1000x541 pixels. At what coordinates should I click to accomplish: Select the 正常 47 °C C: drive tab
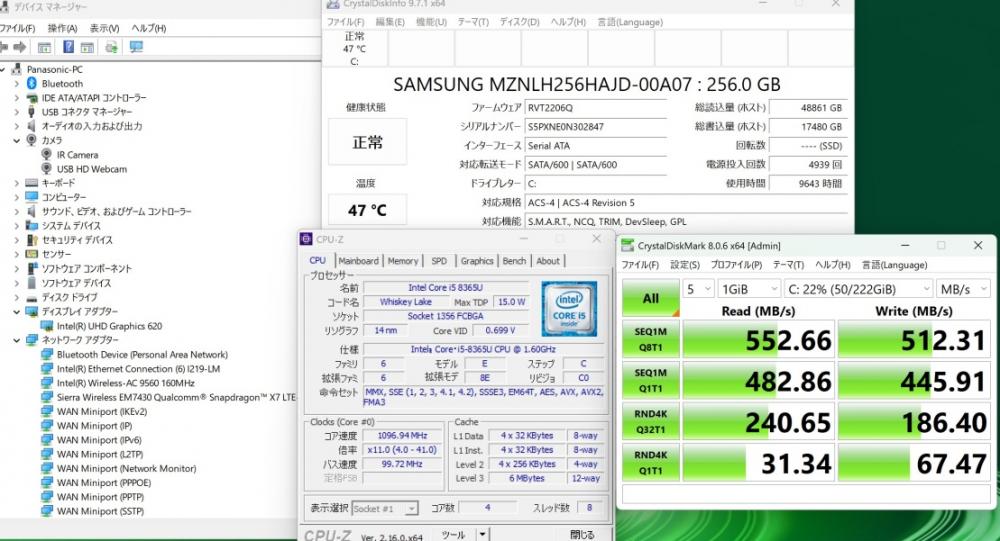click(355, 48)
